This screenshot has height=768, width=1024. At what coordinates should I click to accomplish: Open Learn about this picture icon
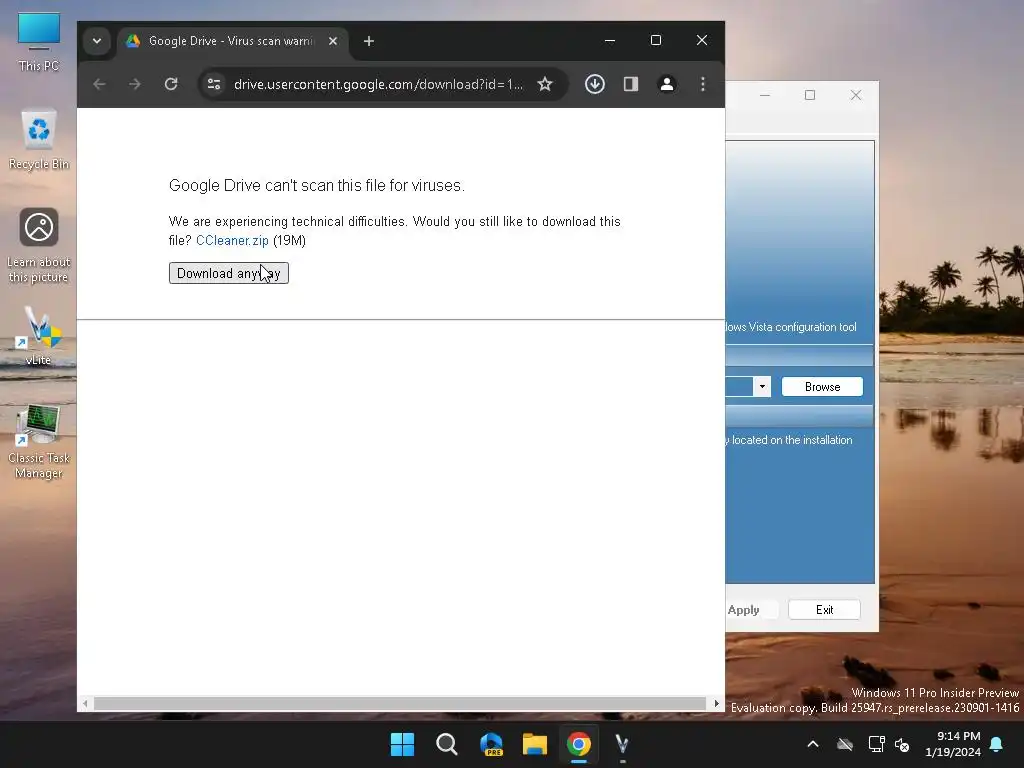(39, 246)
